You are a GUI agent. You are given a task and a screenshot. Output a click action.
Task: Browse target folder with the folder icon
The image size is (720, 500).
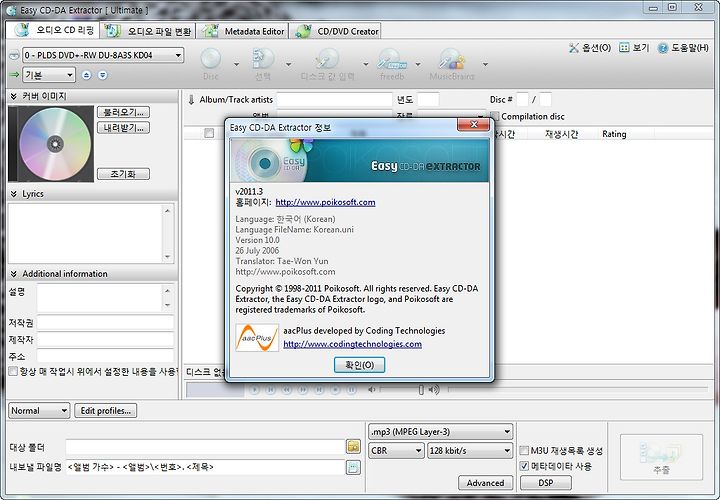[x=353, y=446]
